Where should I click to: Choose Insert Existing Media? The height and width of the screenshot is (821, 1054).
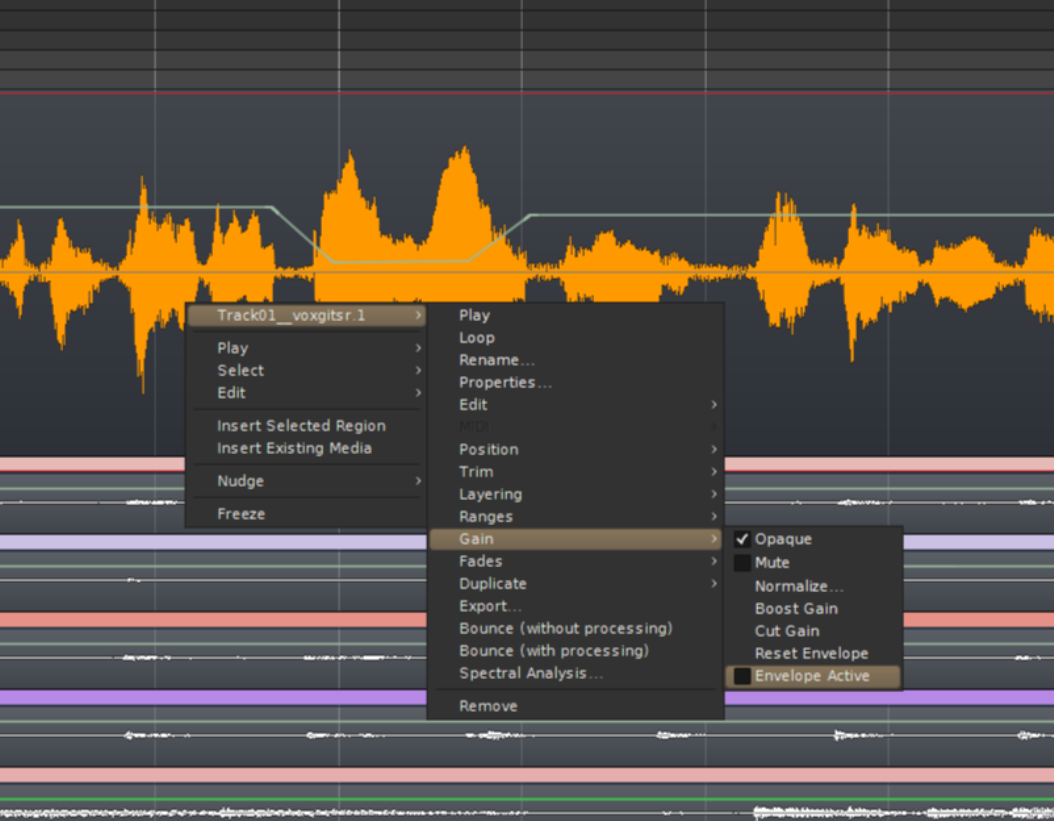pyautogui.click(x=294, y=448)
